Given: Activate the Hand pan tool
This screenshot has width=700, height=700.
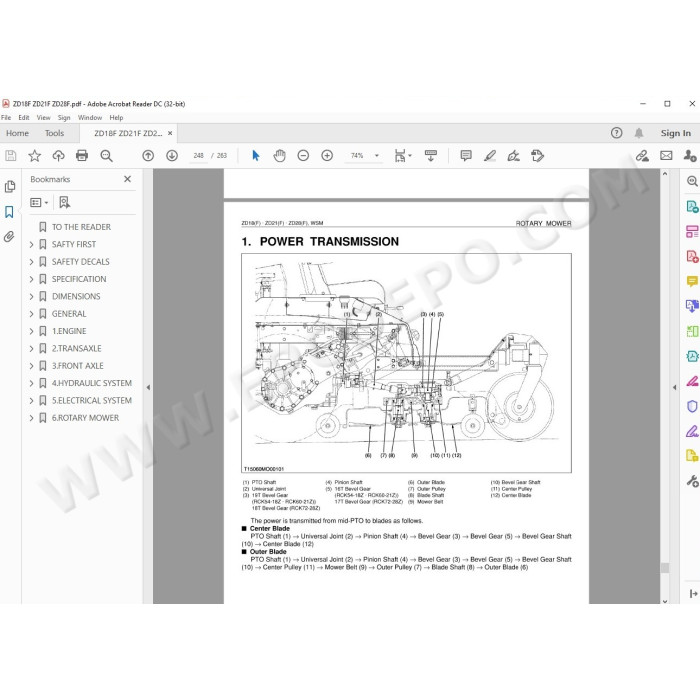Looking at the screenshot, I should [x=279, y=155].
